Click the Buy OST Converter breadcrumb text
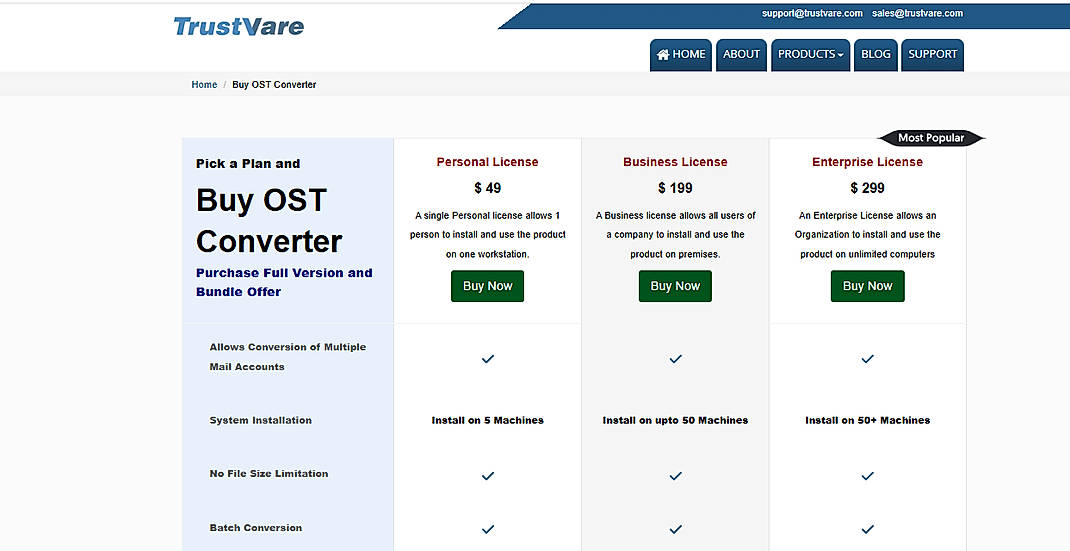 (274, 85)
